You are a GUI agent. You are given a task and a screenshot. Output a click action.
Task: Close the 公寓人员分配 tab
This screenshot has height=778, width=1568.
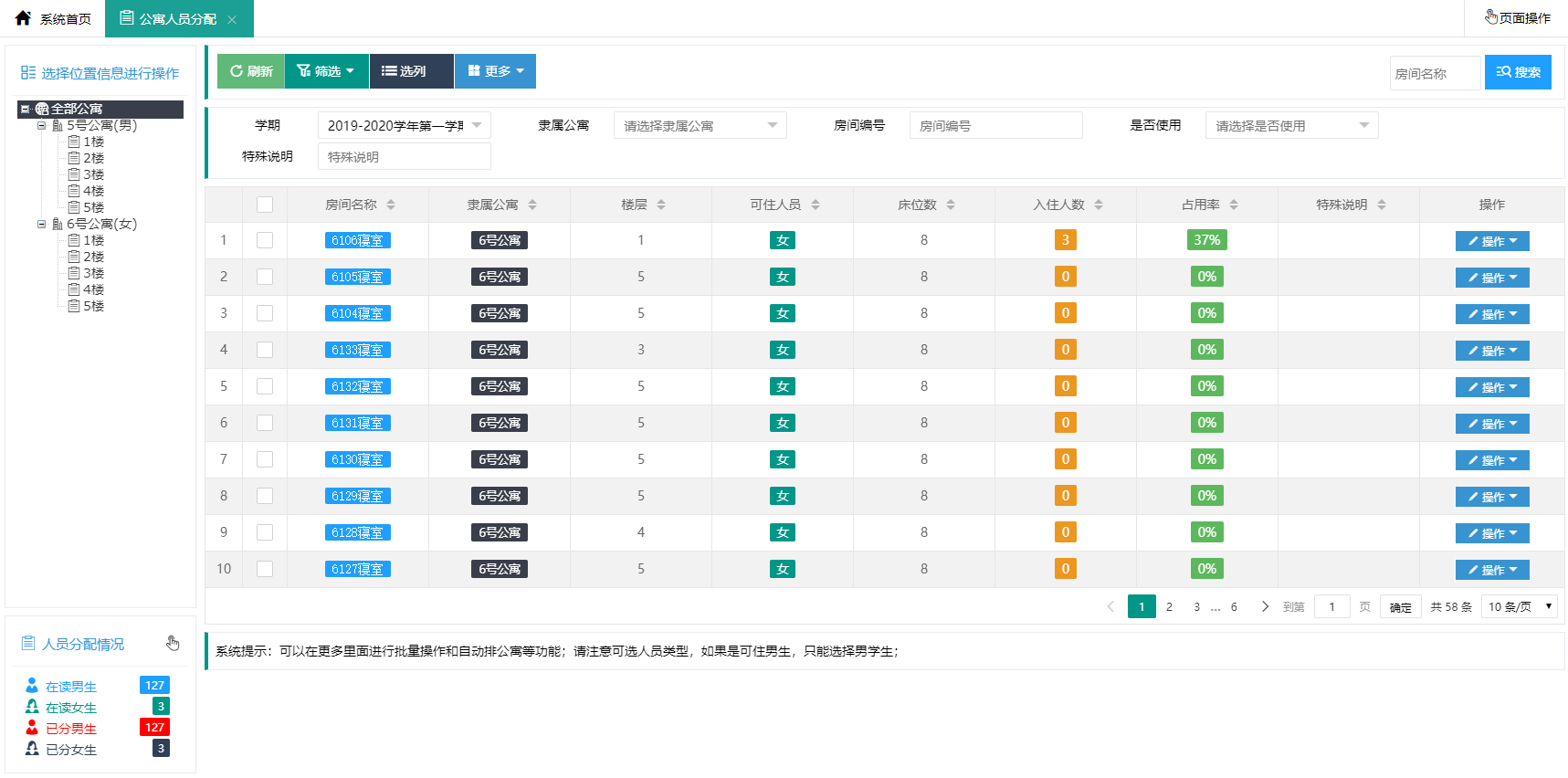coord(232,19)
